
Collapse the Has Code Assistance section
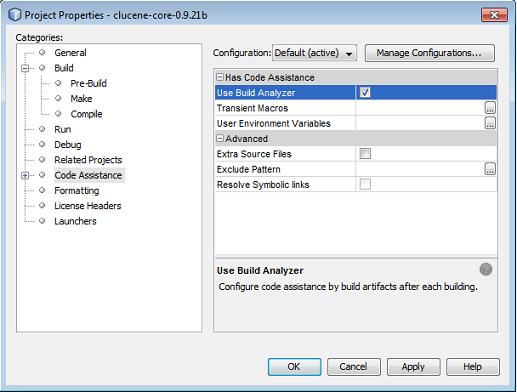click(220, 77)
